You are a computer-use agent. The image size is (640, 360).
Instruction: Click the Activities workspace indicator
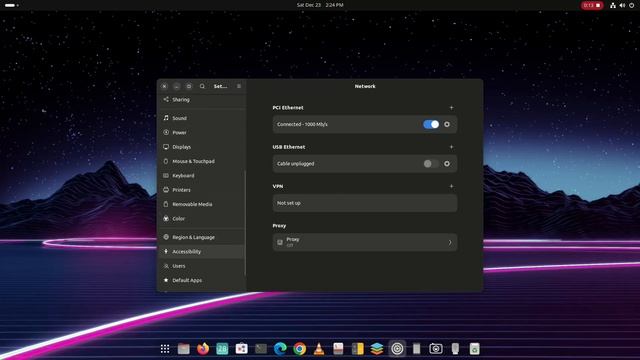click(11, 5)
